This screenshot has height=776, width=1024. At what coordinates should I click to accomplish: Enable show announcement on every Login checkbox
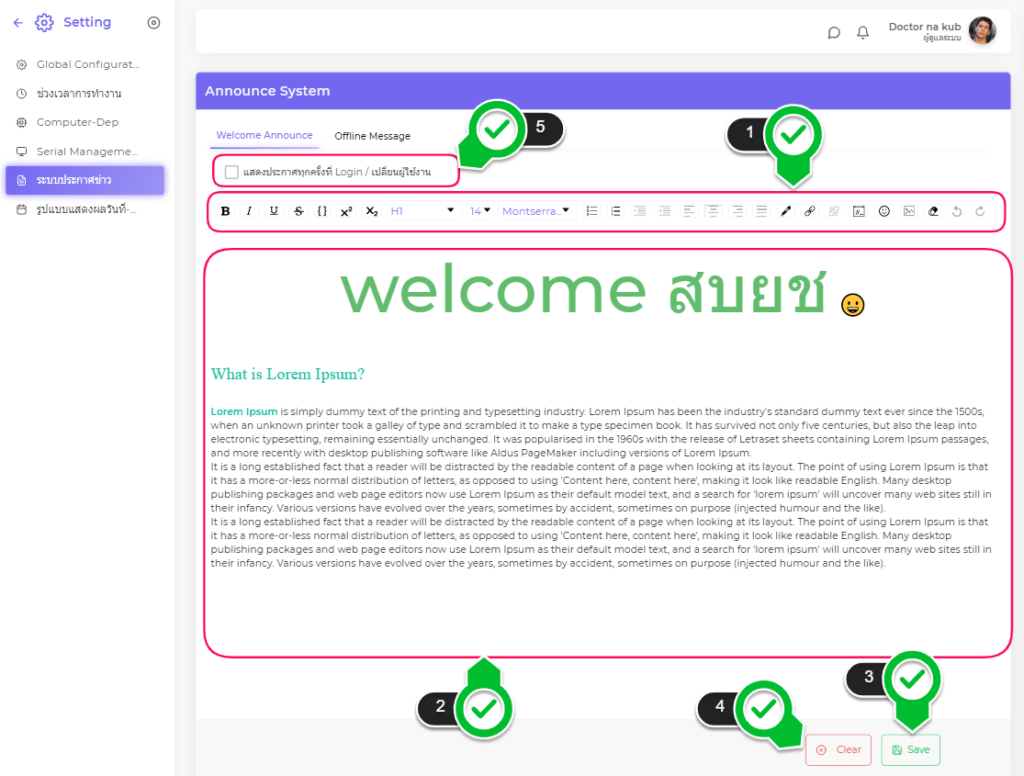232,172
